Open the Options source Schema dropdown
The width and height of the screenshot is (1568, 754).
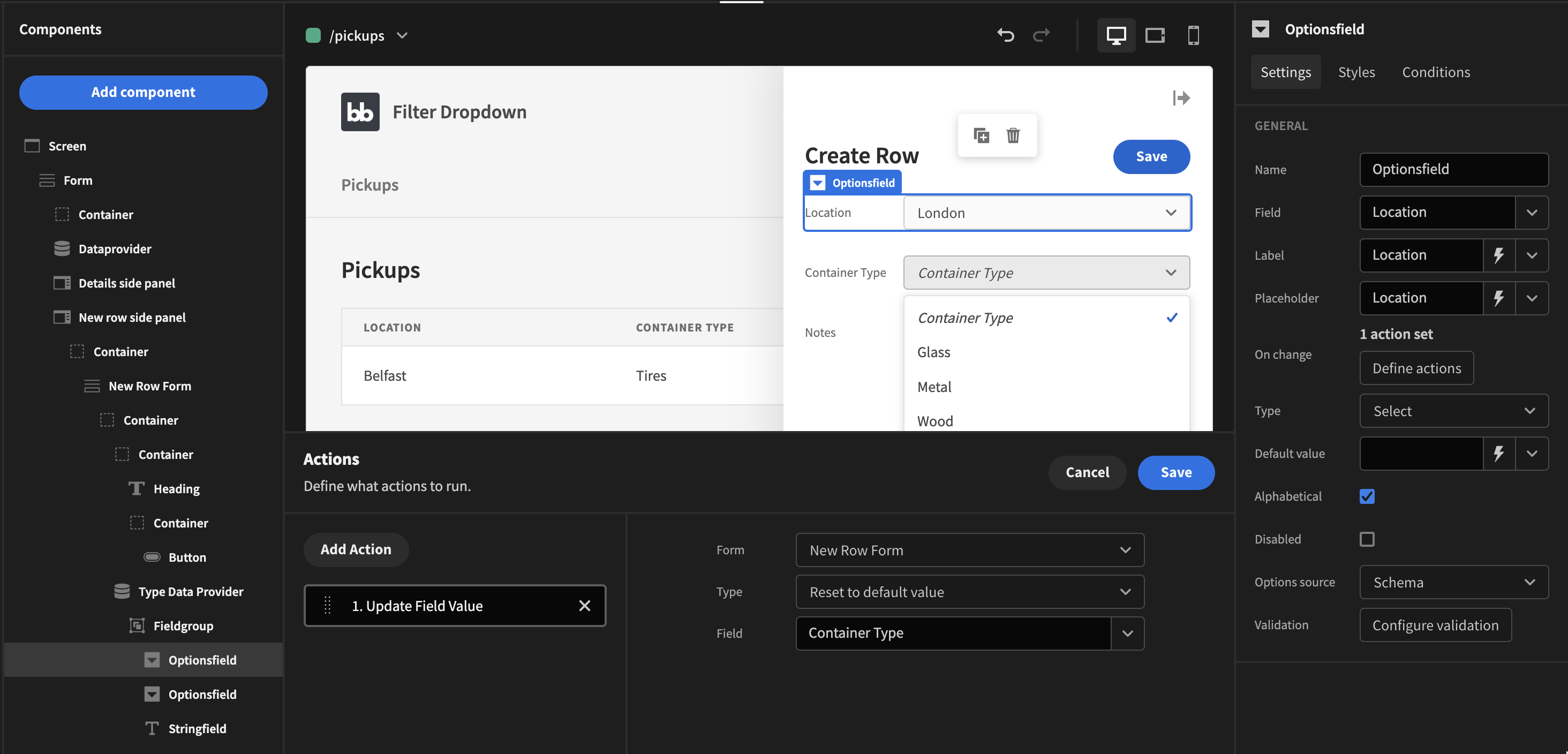(x=1453, y=583)
